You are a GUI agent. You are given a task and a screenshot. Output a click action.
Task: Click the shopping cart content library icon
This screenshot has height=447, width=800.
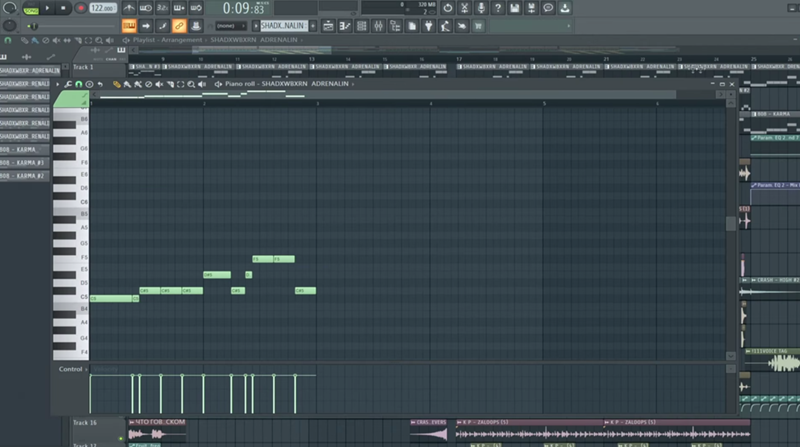point(479,26)
